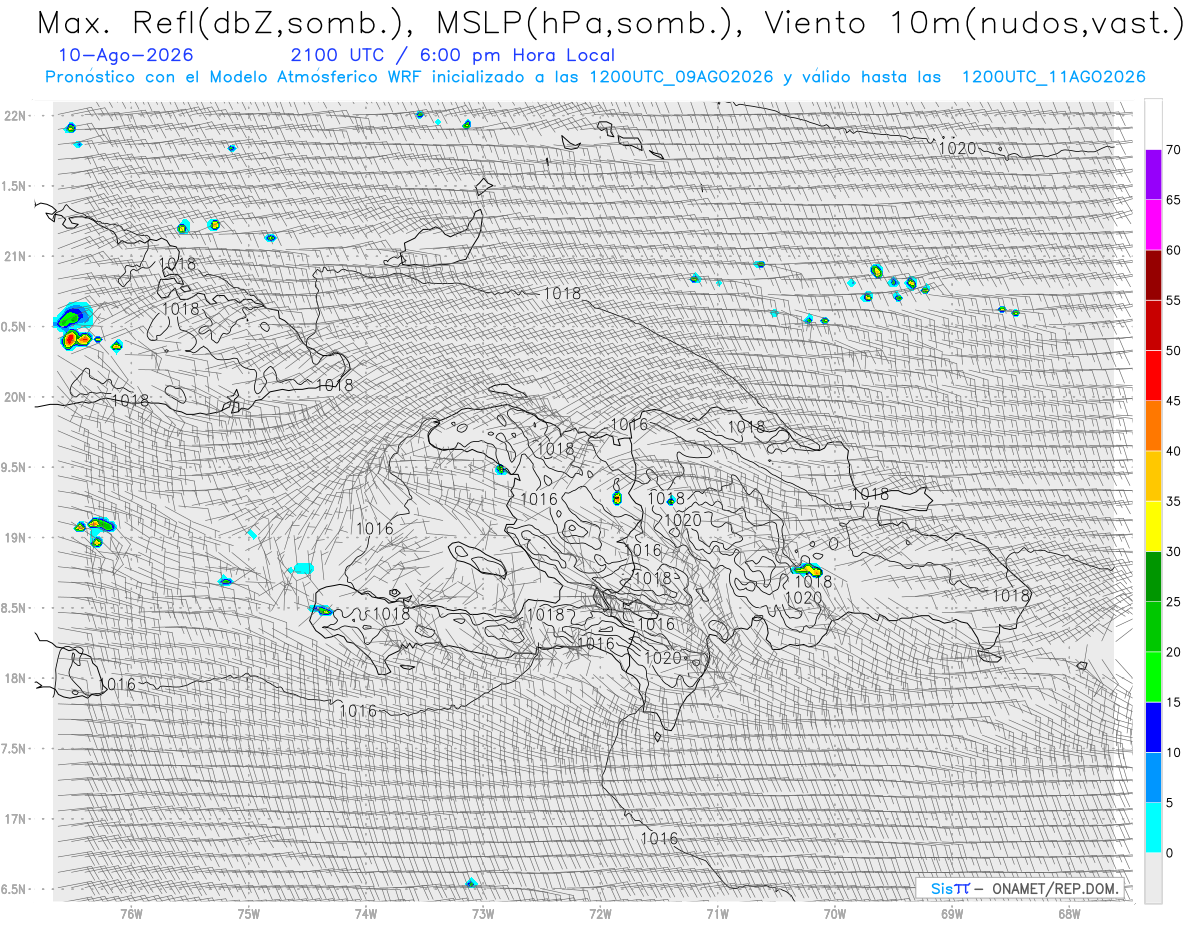Screen dimensions: 1200x927
Task: Click the '40' color bar value label
Action: pyautogui.click(x=1173, y=451)
